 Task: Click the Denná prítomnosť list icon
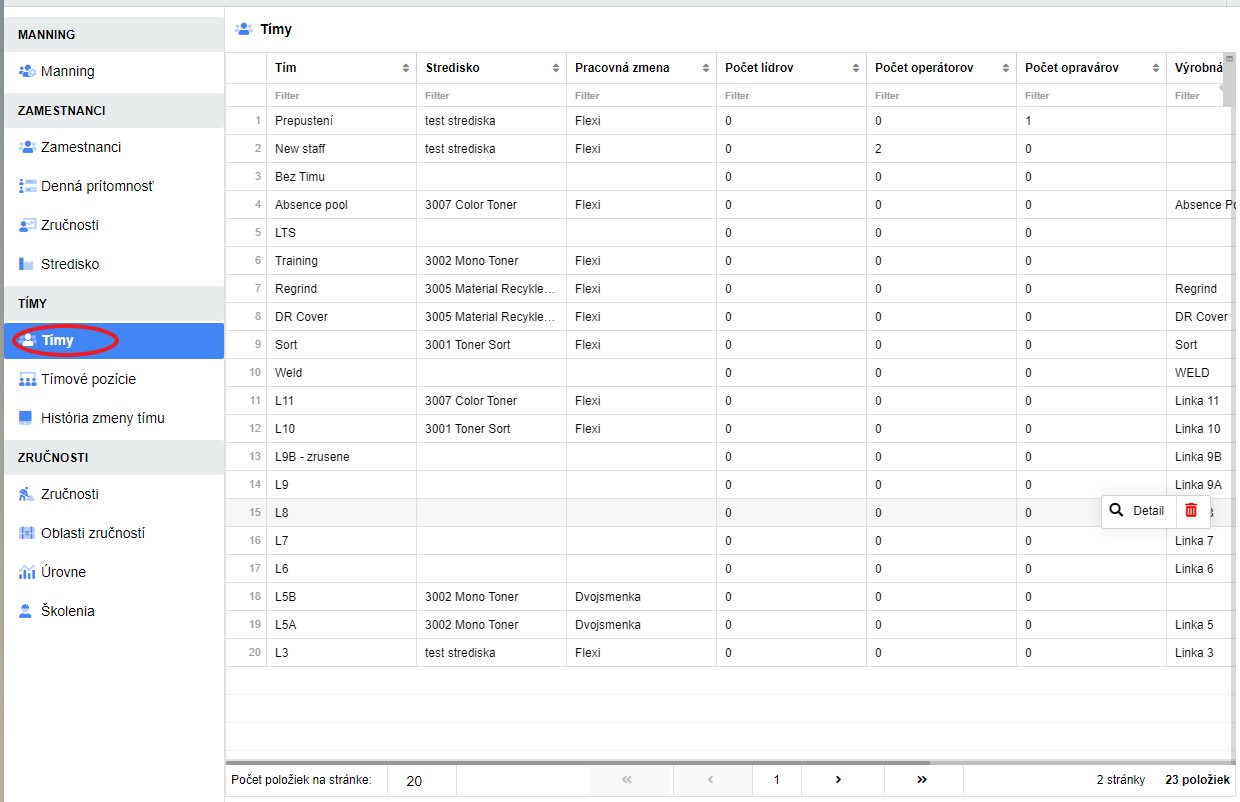pyautogui.click(x=27, y=186)
